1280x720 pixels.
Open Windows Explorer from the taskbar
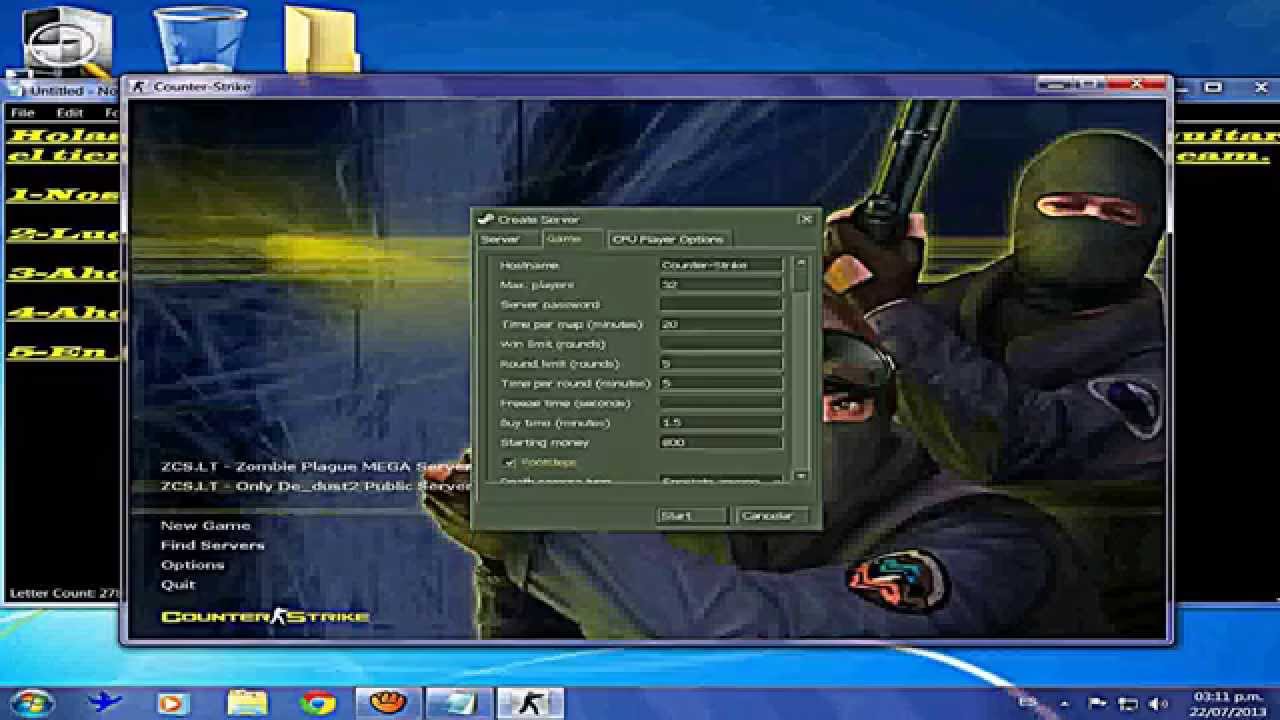coord(247,703)
